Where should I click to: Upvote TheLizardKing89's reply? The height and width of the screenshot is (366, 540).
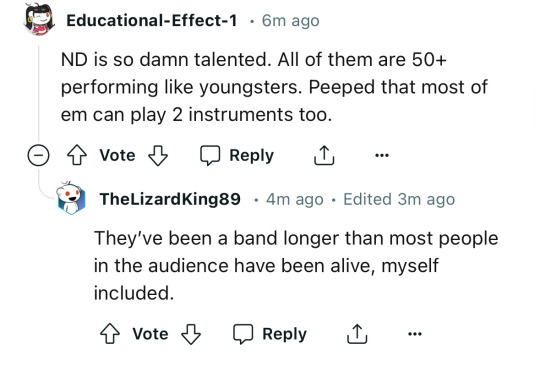point(110,334)
